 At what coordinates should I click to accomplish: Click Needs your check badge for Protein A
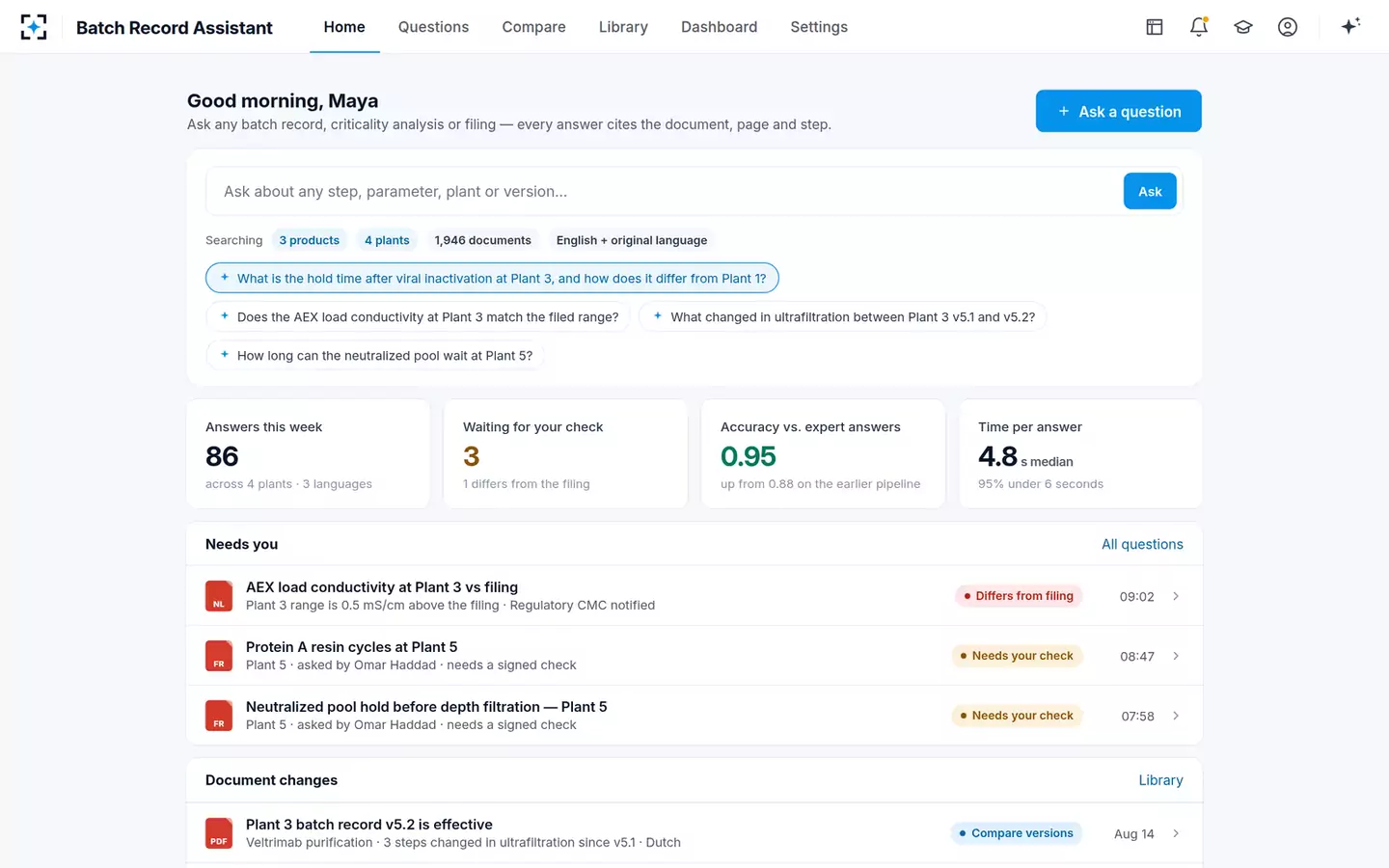[x=1017, y=656]
